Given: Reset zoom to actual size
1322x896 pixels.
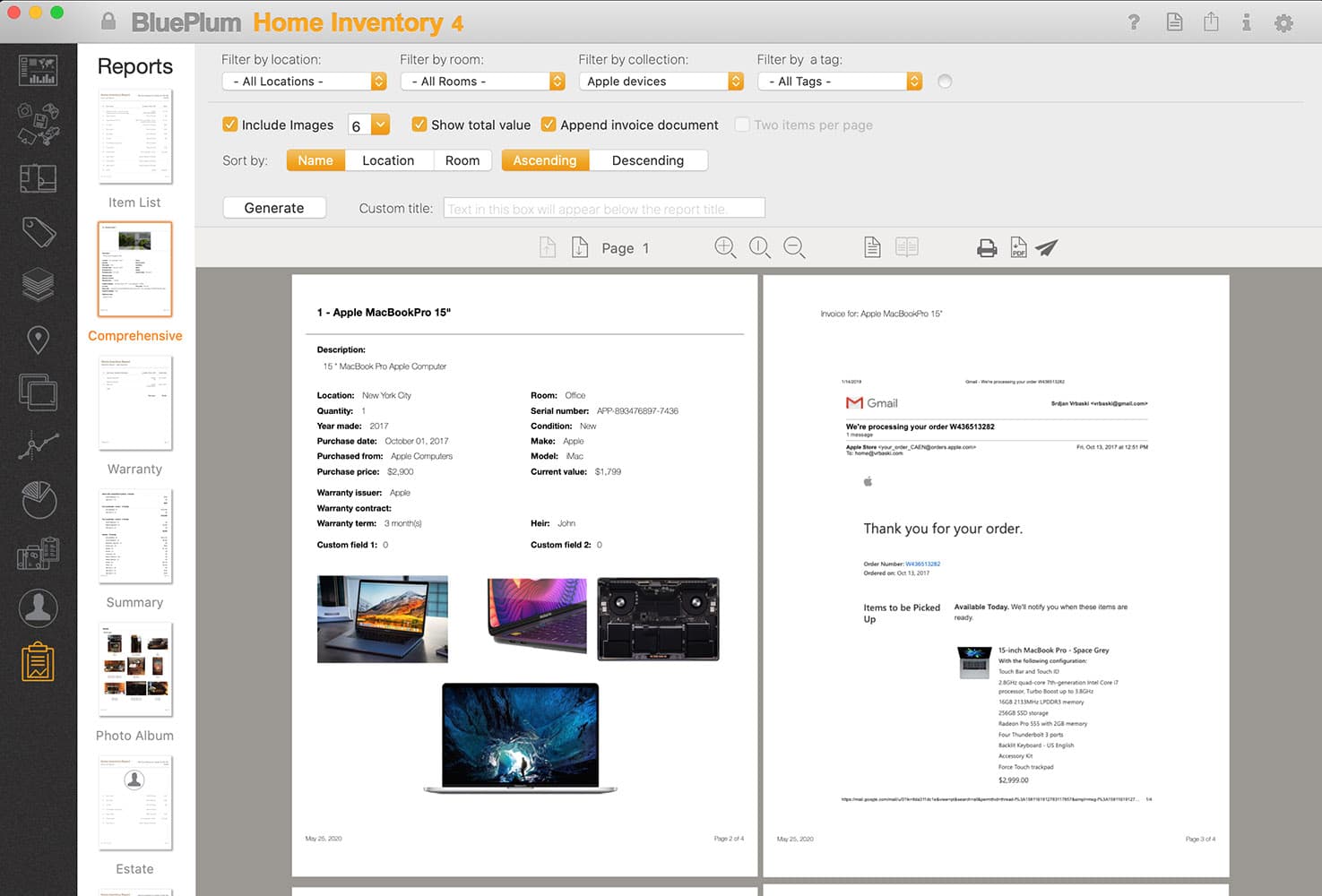Looking at the screenshot, I should pyautogui.click(x=760, y=247).
